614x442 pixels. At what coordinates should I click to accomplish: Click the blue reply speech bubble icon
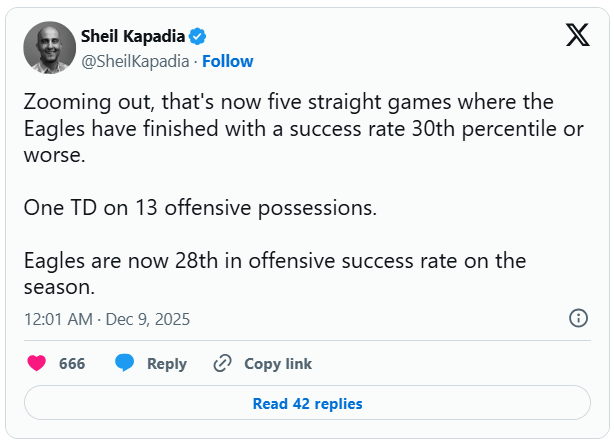tap(124, 363)
